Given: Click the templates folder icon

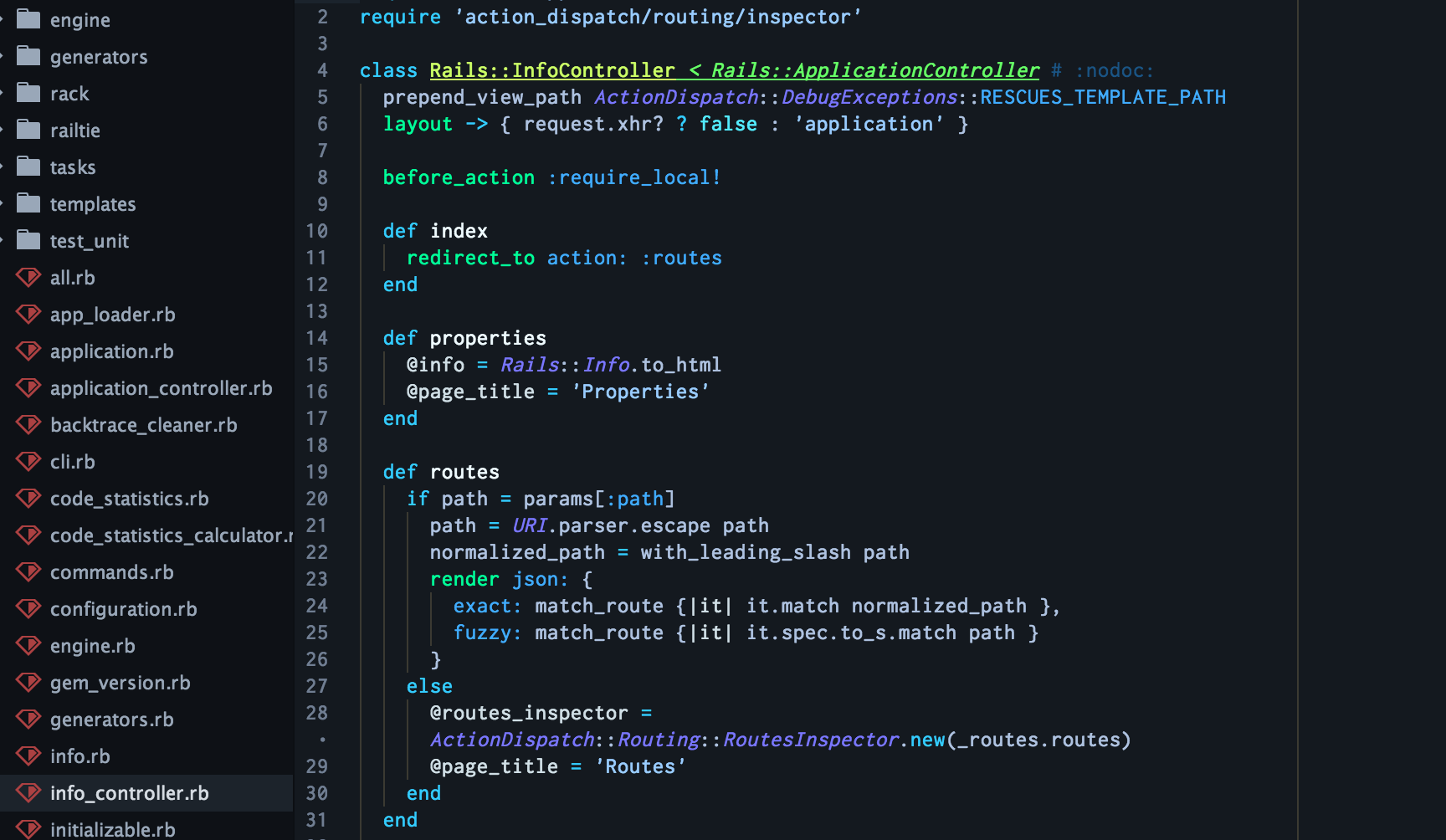Looking at the screenshot, I should tap(28, 203).
